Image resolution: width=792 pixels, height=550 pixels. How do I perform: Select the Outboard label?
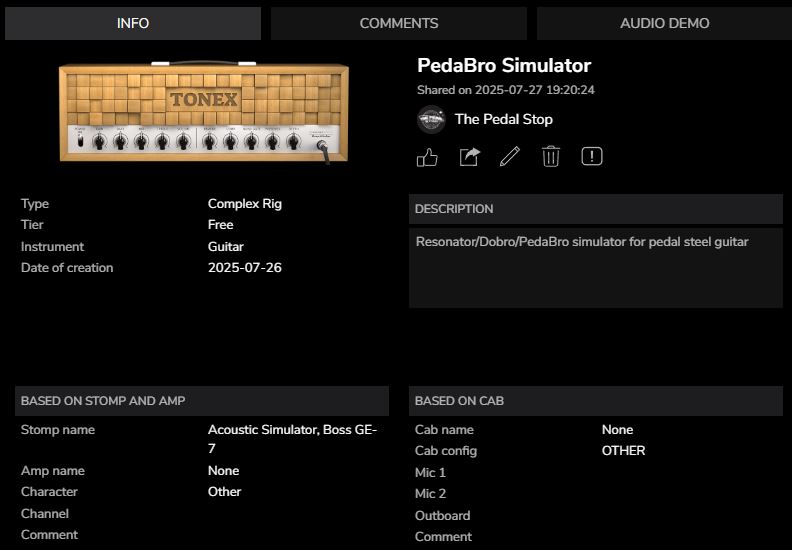pyautogui.click(x=442, y=516)
